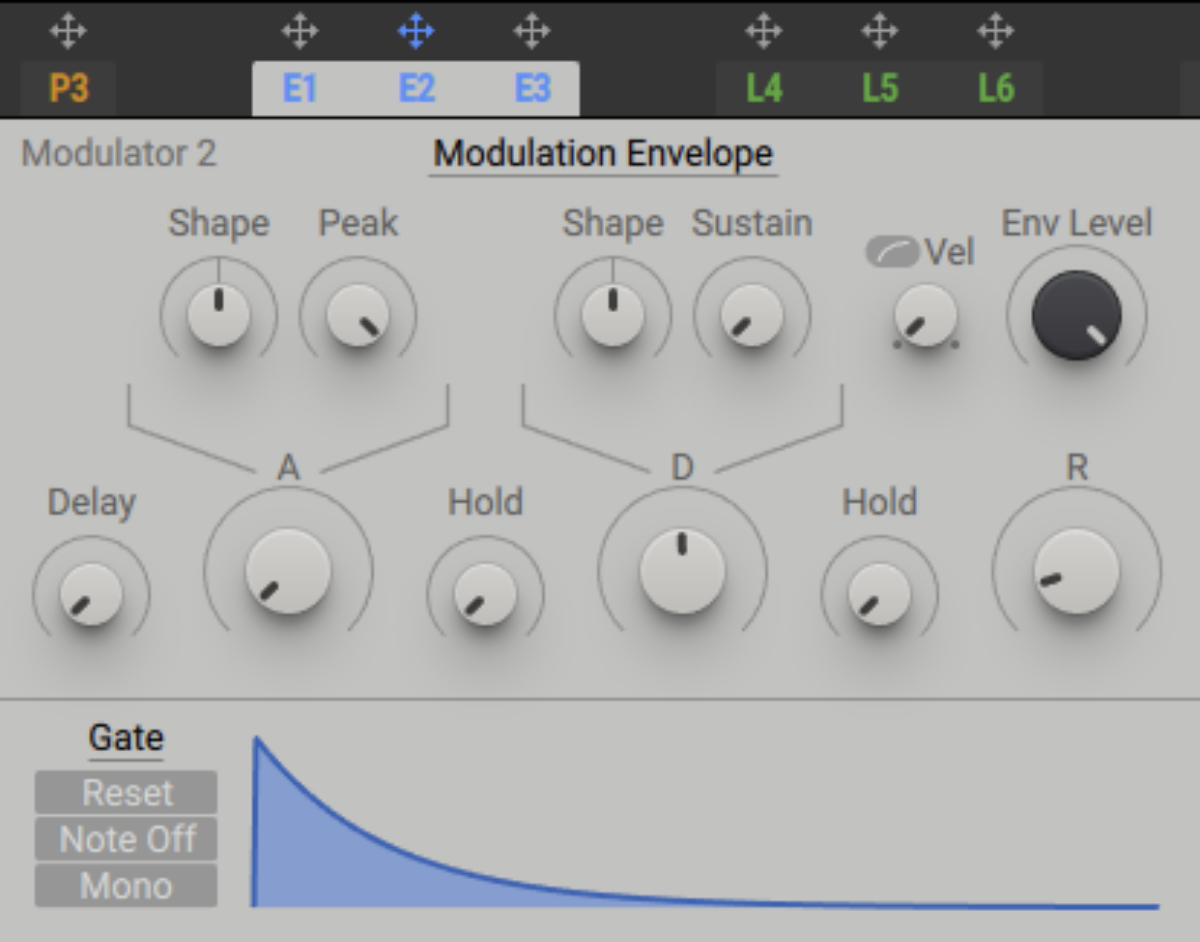
Task: Select the P3 modulator tab
Action: pyautogui.click(x=68, y=89)
